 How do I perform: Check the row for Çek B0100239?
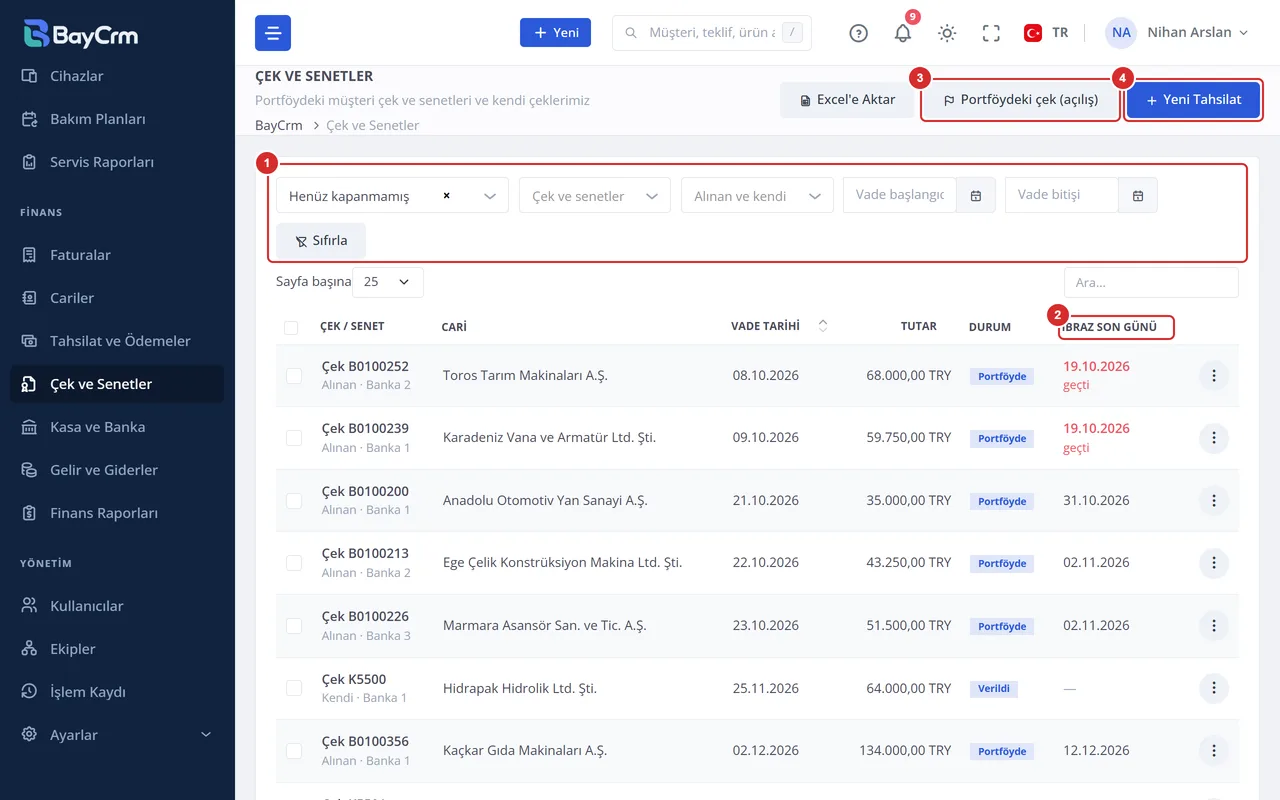pos(294,438)
